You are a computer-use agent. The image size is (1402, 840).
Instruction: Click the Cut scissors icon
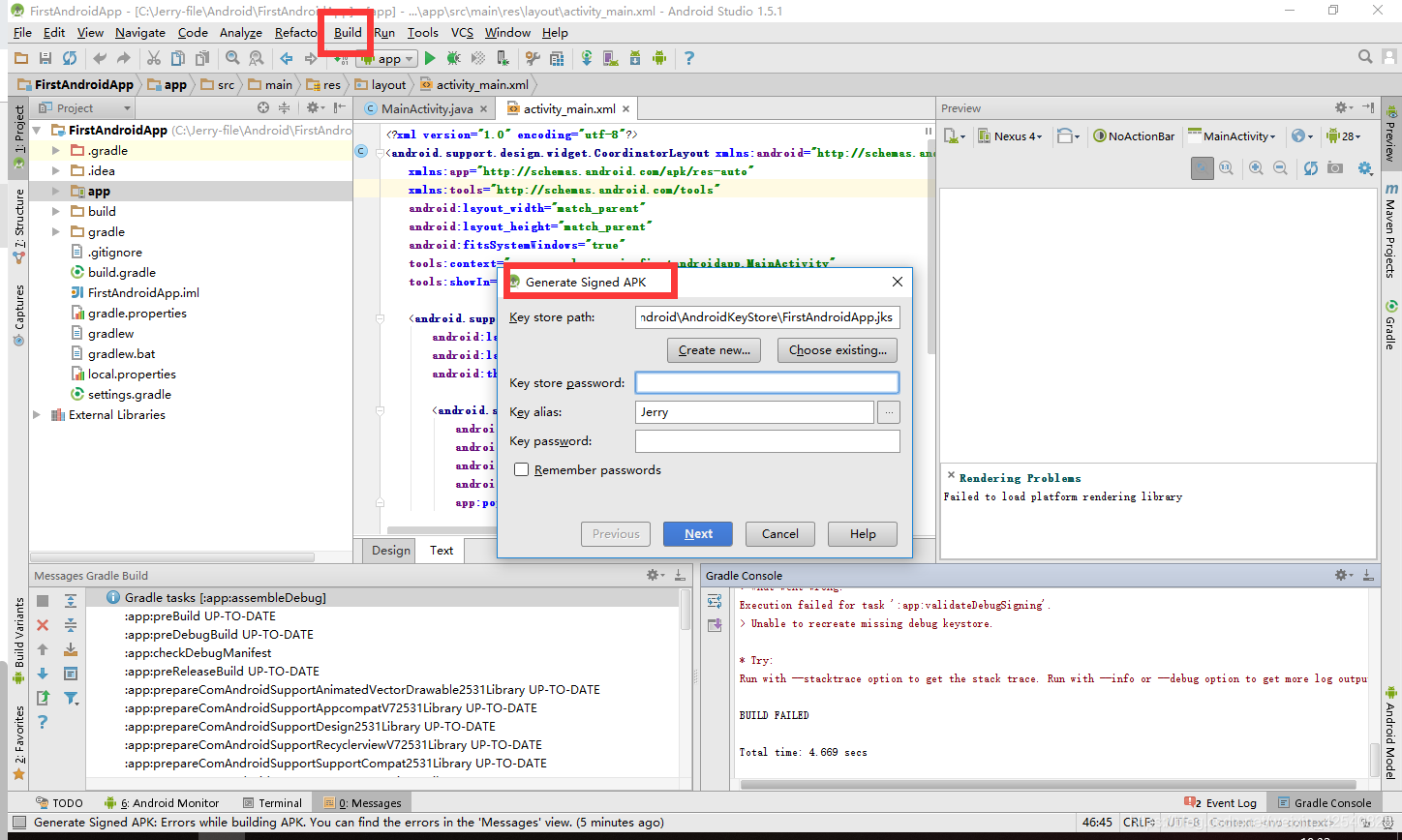click(x=153, y=58)
